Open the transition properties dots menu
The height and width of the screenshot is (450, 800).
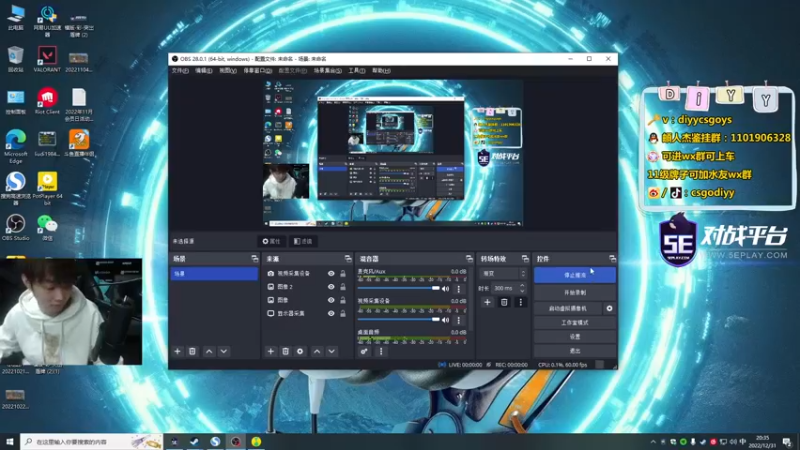(520, 302)
